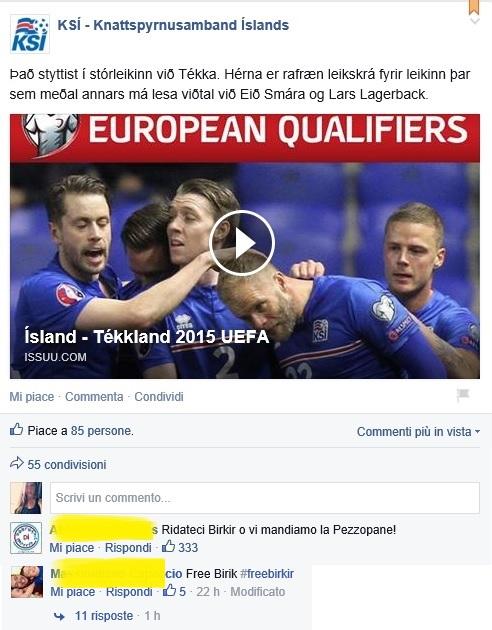The height and width of the screenshot is (630, 492).
Task: Click the thumbs-up icon showing 333 likes
Action: pos(169,546)
